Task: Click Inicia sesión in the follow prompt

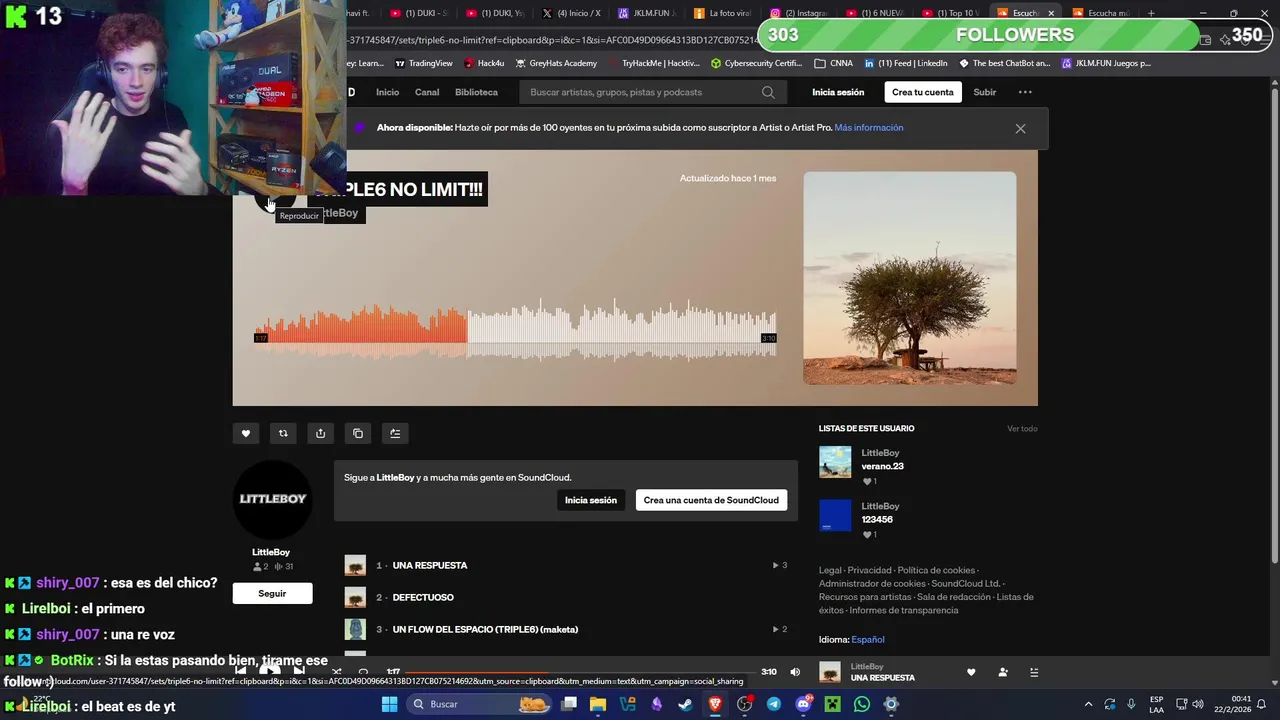Action: [591, 500]
